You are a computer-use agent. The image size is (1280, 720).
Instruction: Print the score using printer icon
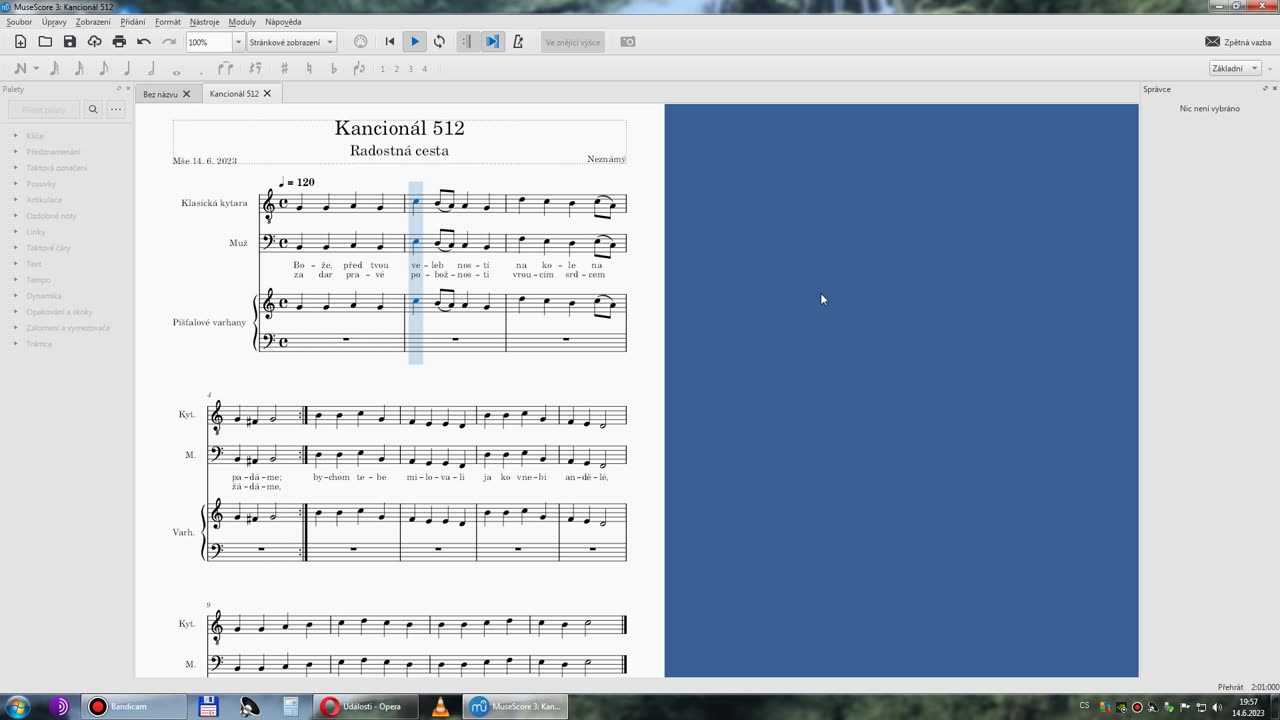(119, 42)
